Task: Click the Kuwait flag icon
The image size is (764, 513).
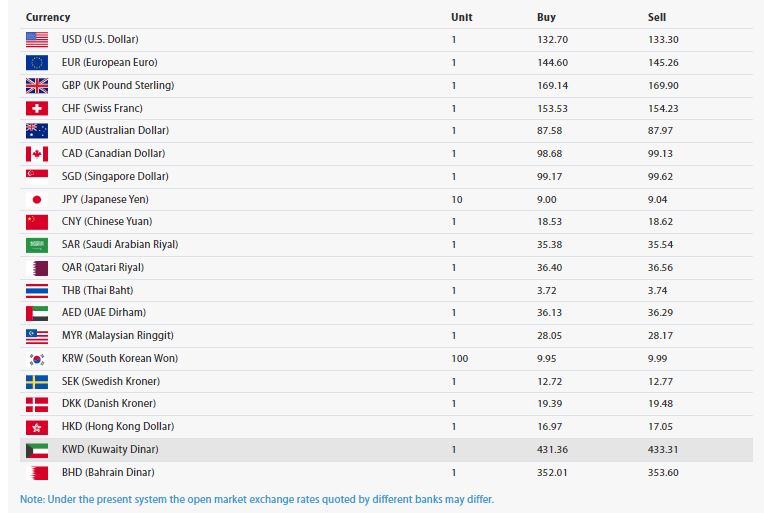Action: [37, 450]
